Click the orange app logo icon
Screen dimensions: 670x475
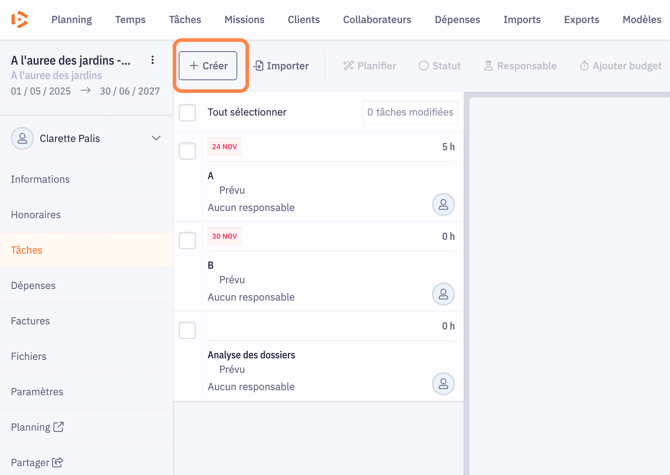pos(19,19)
